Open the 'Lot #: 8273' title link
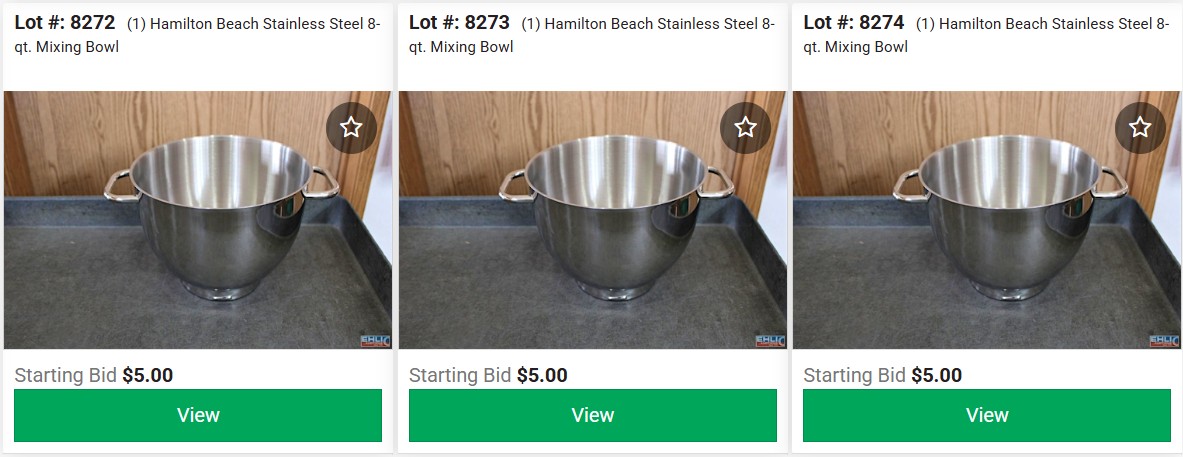This screenshot has height=457, width=1183. (x=459, y=23)
